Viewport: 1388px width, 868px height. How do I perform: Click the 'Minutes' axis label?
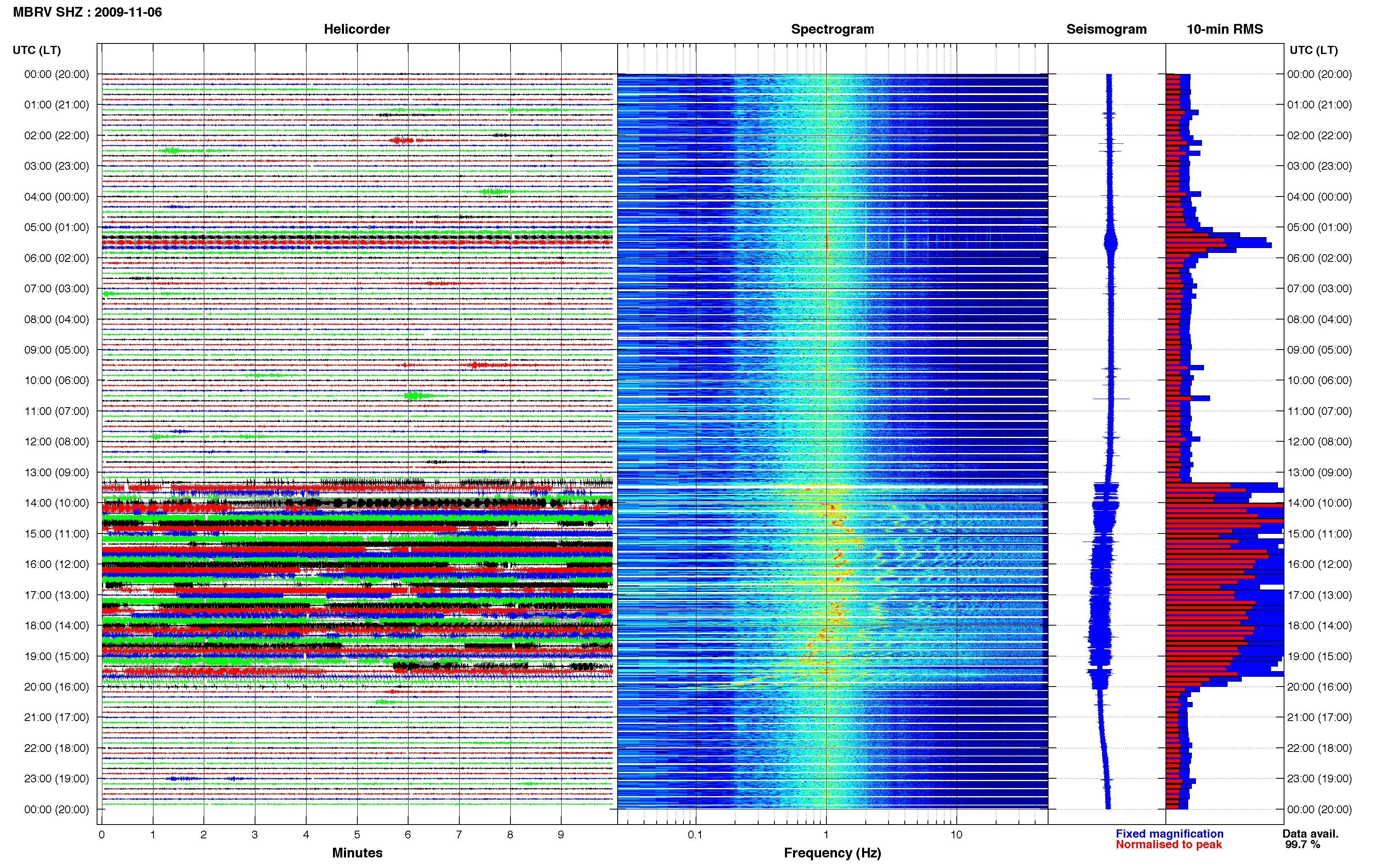pos(357,853)
